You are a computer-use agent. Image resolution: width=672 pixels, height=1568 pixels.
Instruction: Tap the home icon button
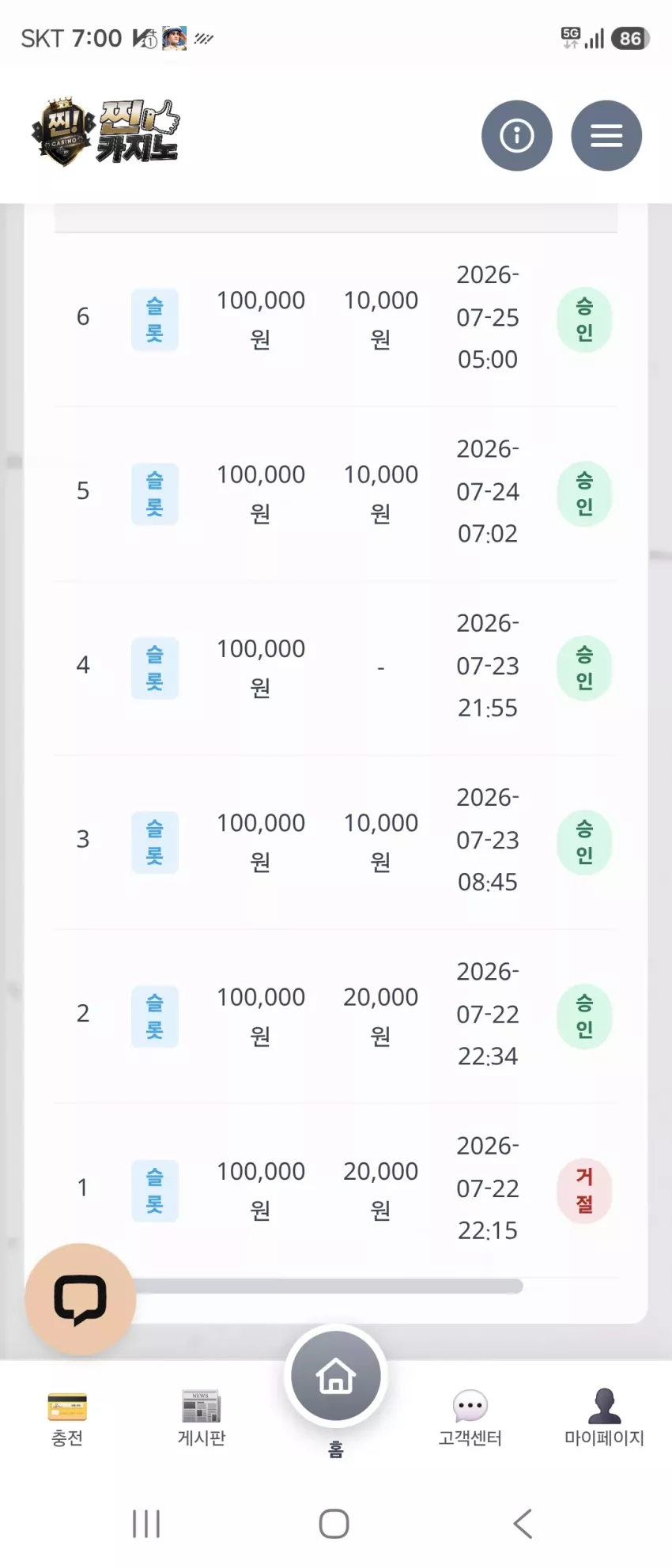click(336, 1376)
